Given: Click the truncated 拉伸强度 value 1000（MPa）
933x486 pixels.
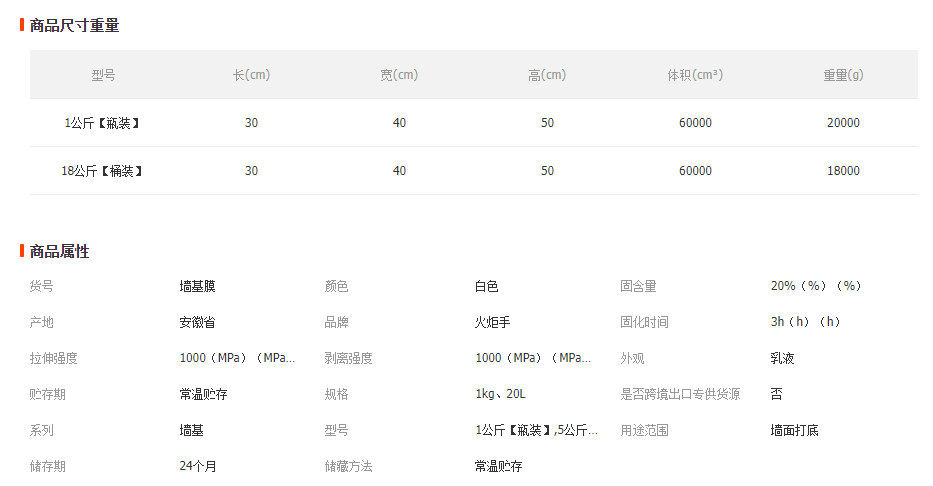Looking at the screenshot, I should click(237, 358).
